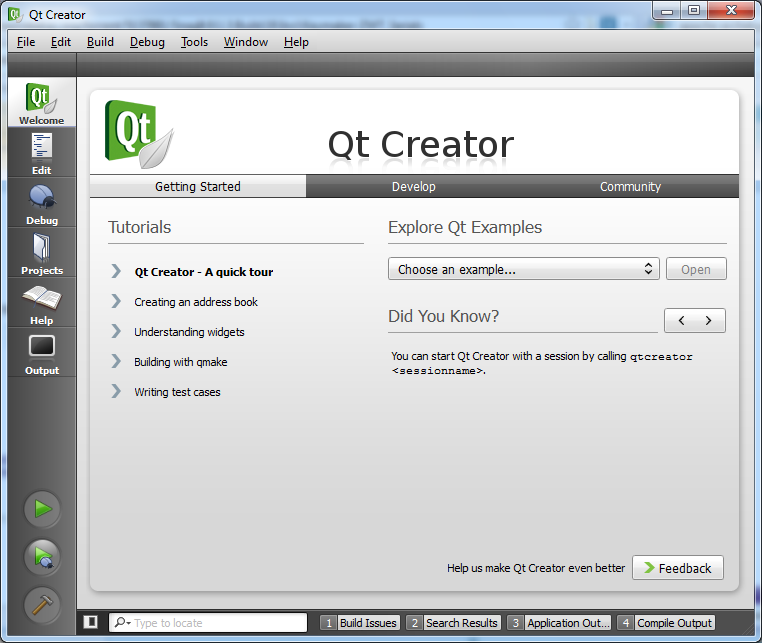The height and width of the screenshot is (643, 768).
Task: Open the Help menu
Action: (x=296, y=42)
